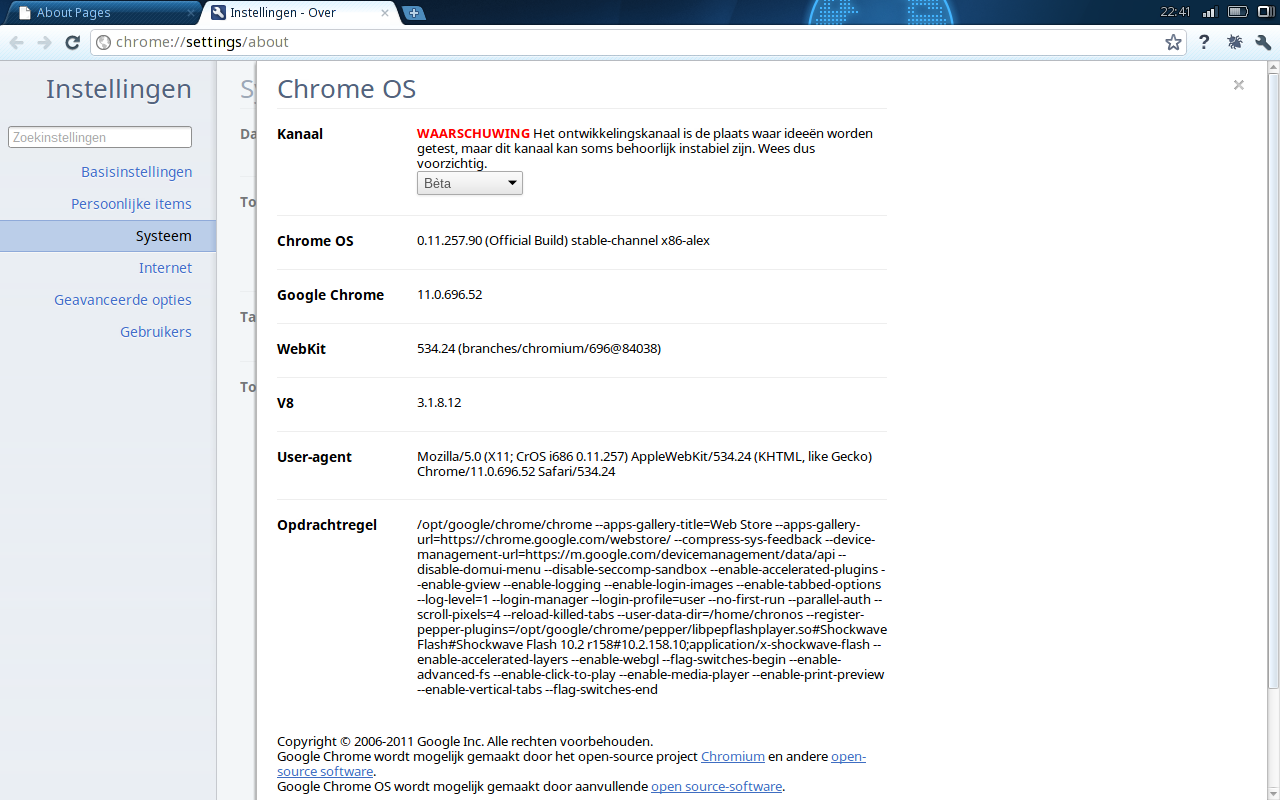Open the Internet settings section
Image resolution: width=1280 pixels, height=800 pixels.
point(165,268)
